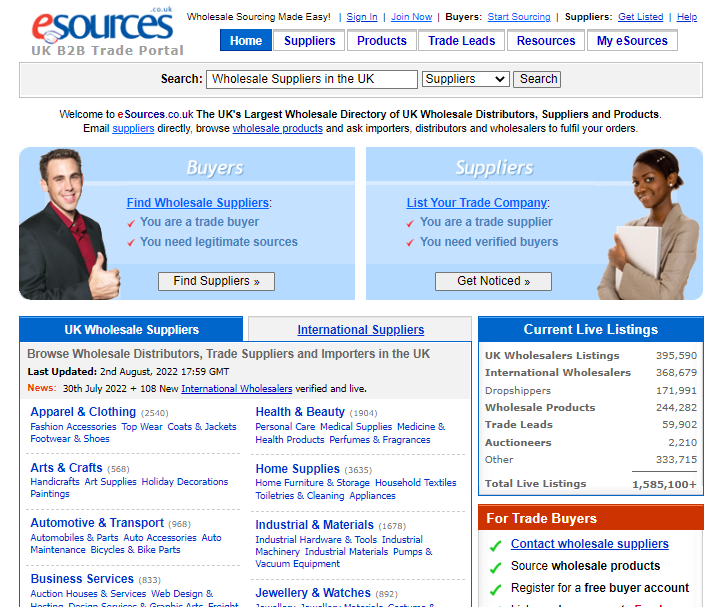Screen dimensions: 725x607
Task: Follow the wholesale products link in welcome text
Action: pos(277,129)
